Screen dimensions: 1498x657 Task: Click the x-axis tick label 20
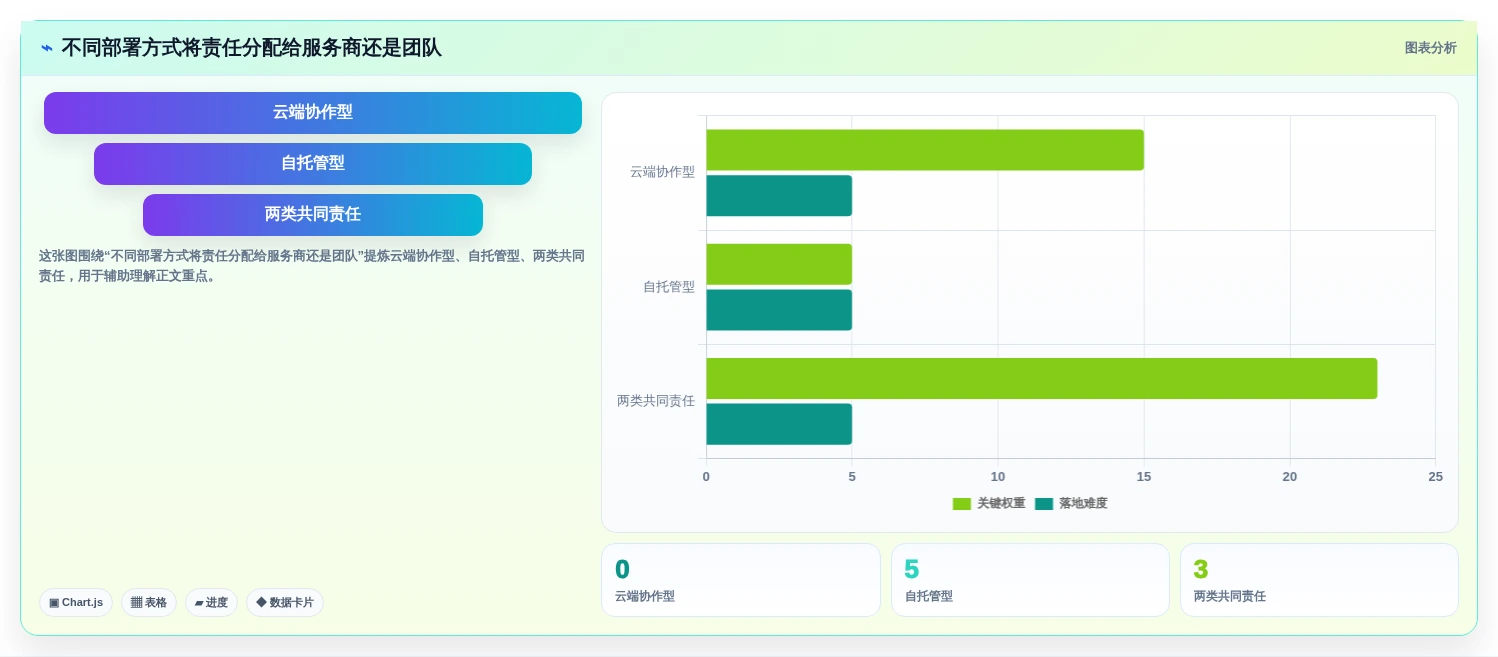[x=1290, y=477]
